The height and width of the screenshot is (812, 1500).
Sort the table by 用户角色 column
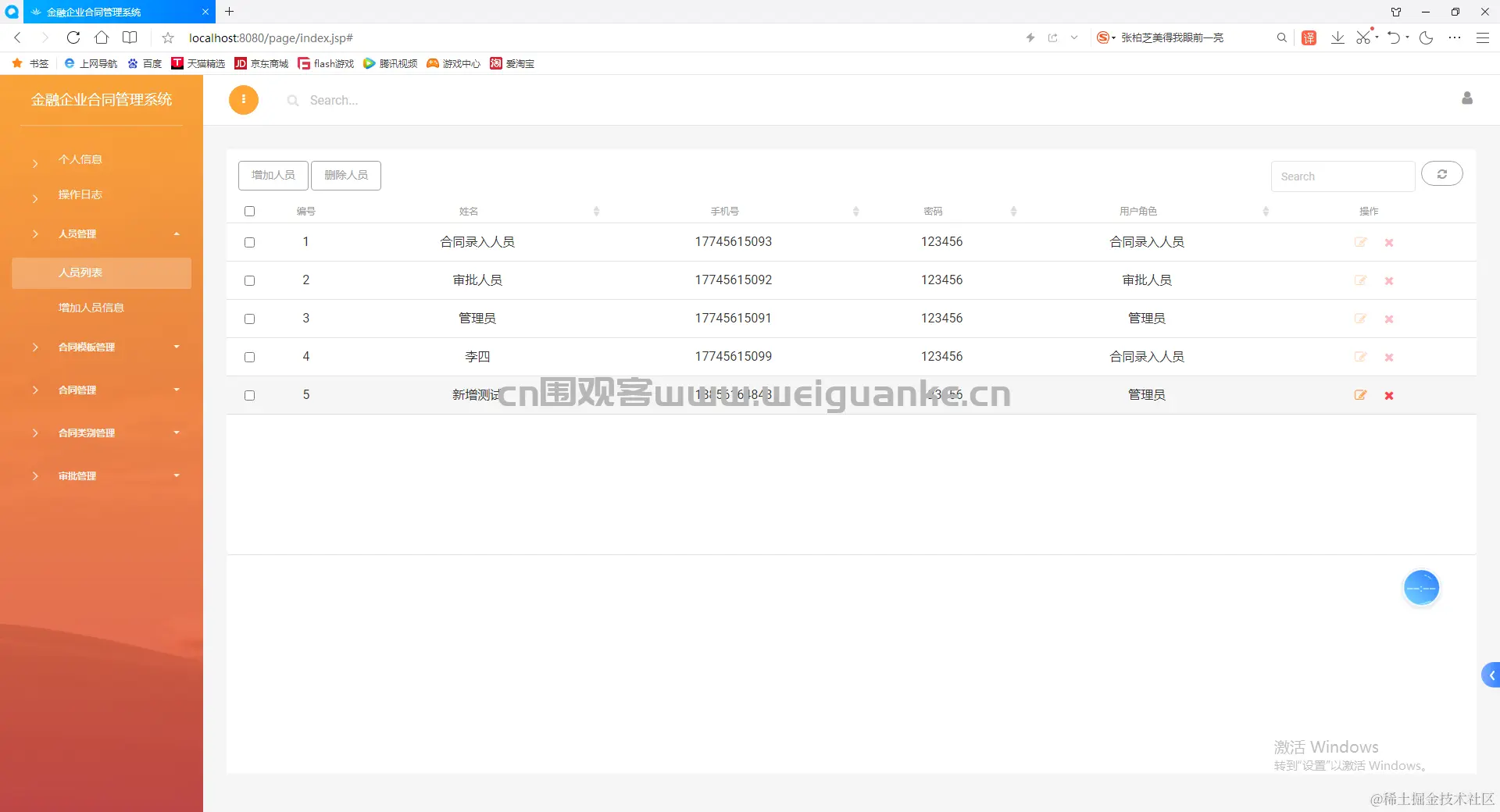tap(1266, 212)
